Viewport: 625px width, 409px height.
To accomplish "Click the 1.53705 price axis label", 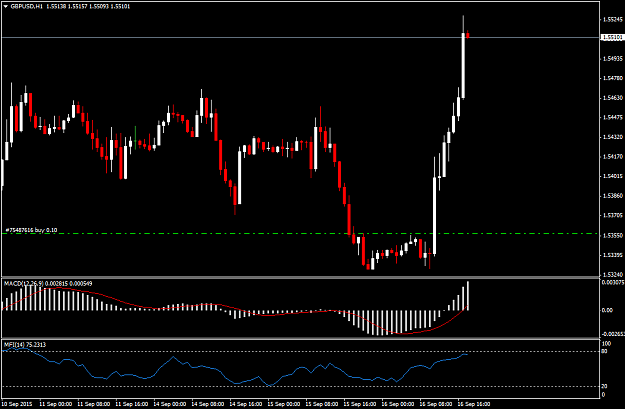I will (x=613, y=215).
